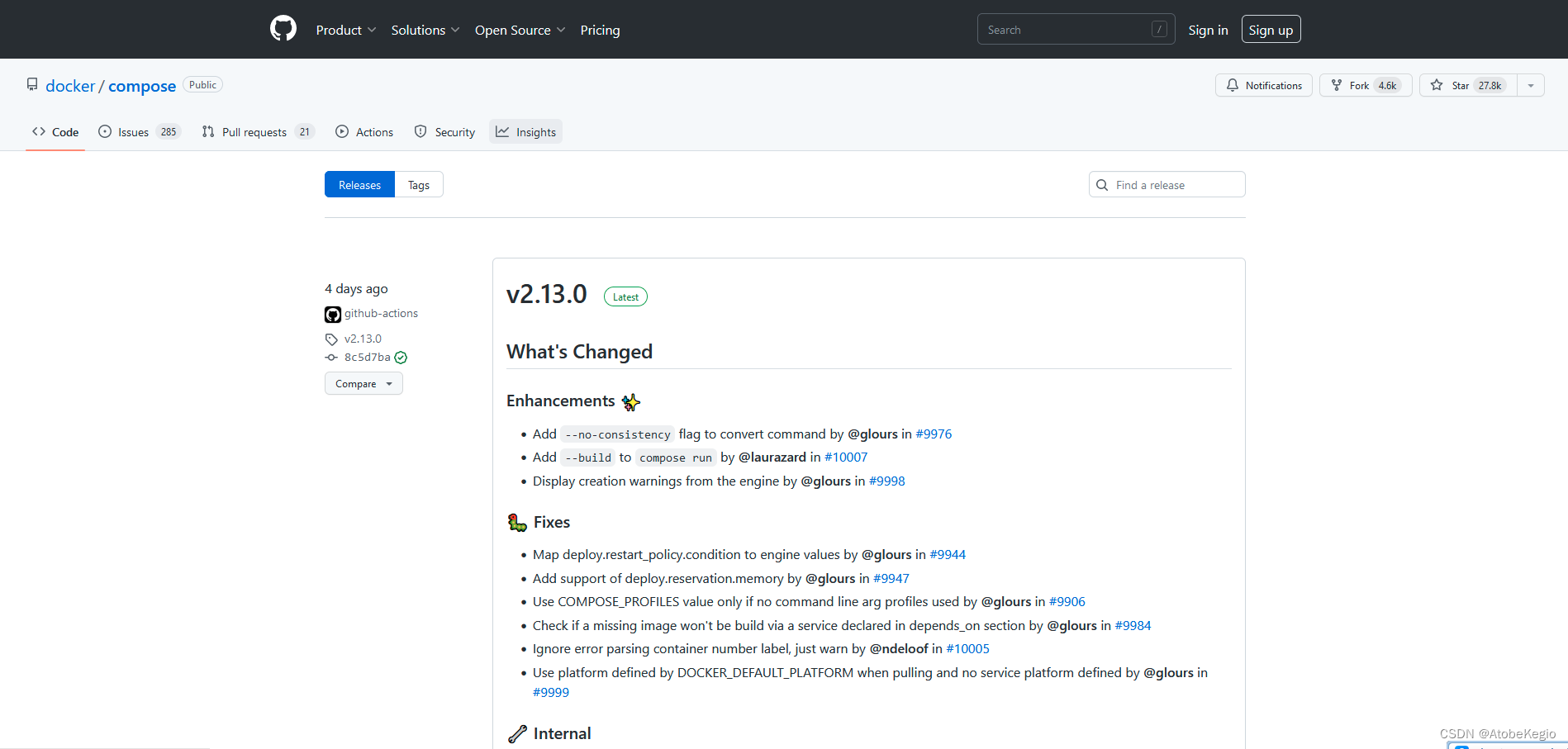This screenshot has height=749, width=1568.
Task: Focus the GitHub Search field
Action: 1076,30
